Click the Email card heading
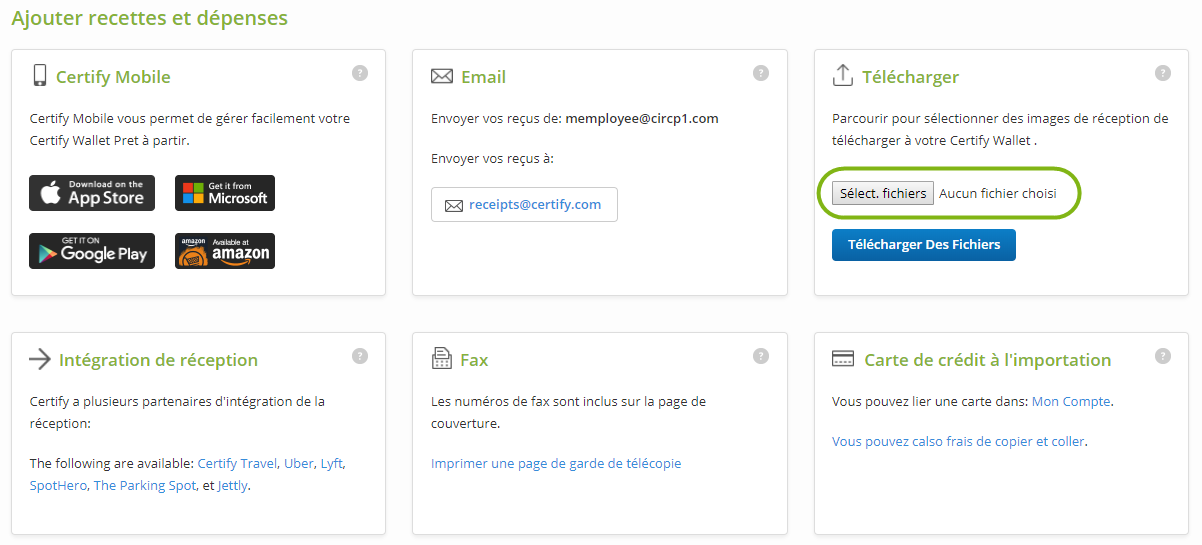Image resolution: width=1202 pixels, height=545 pixels. tap(483, 77)
